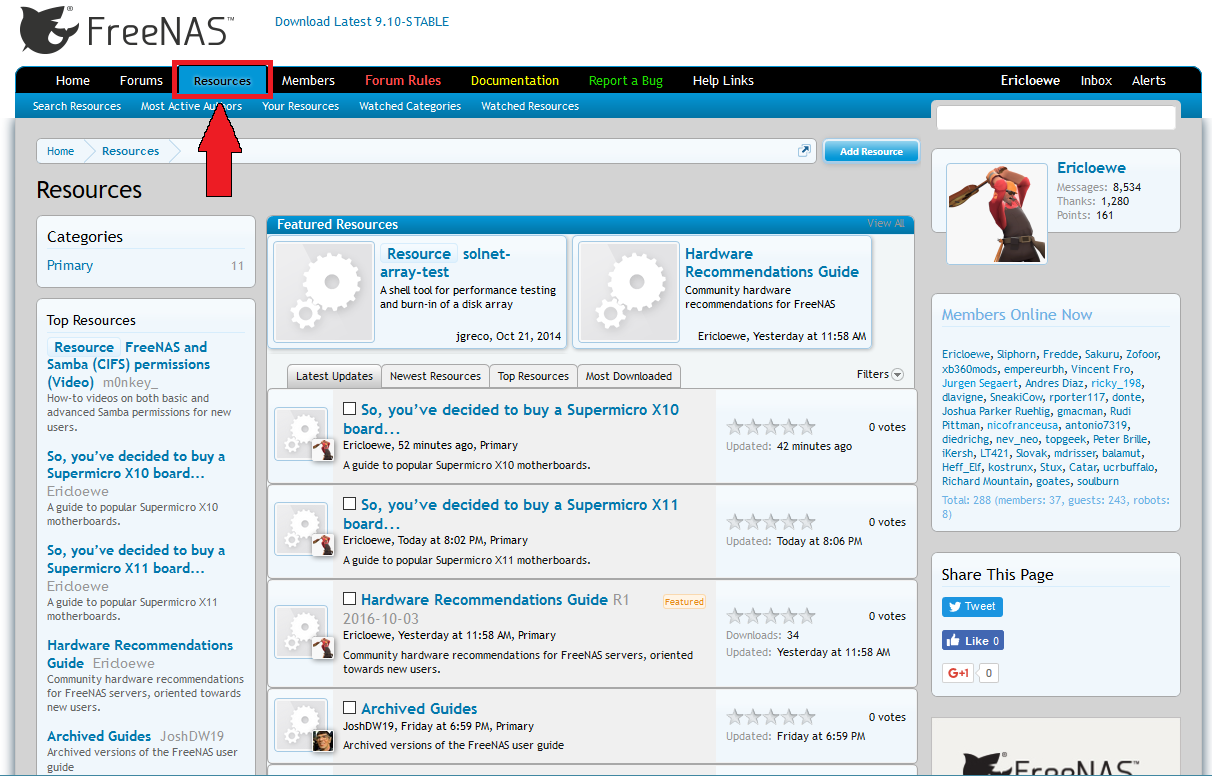Open the Home navigation tab
This screenshot has height=776, width=1212.
pos(73,81)
